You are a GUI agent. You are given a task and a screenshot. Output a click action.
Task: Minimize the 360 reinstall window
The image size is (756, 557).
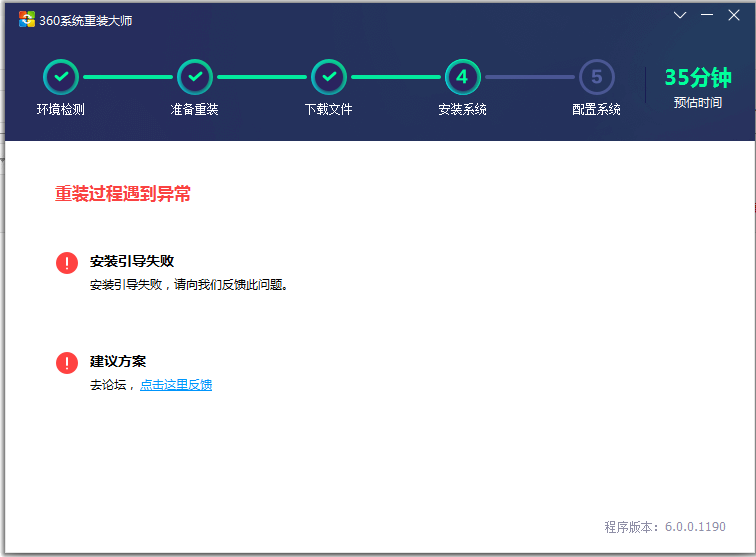click(x=707, y=15)
